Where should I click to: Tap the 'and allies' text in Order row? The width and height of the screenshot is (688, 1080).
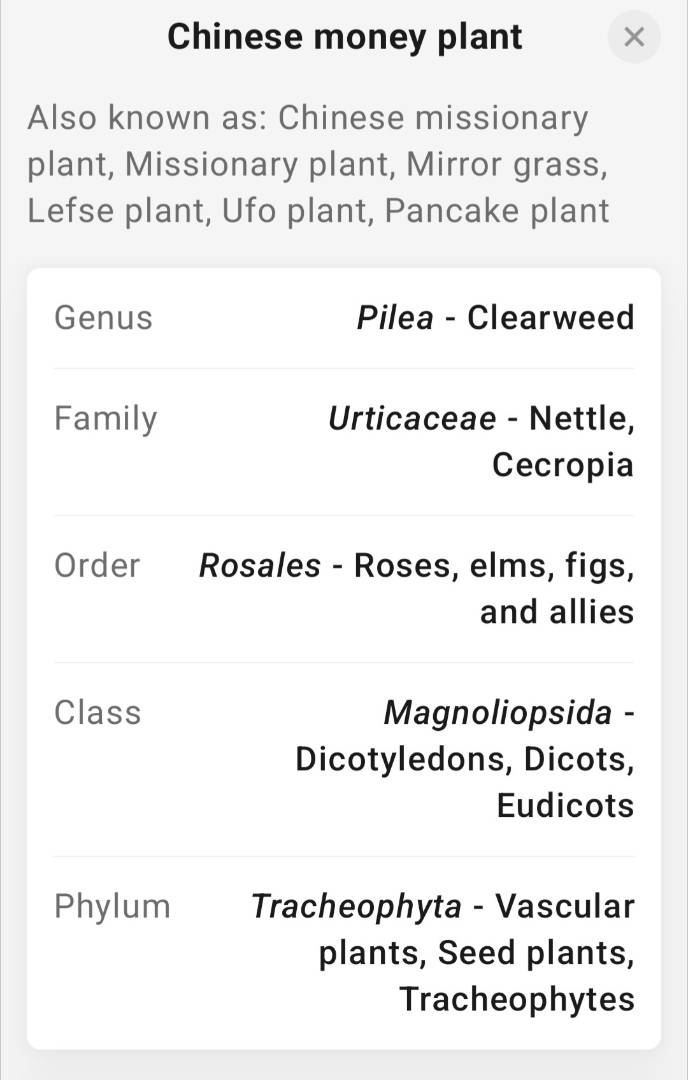pos(556,612)
